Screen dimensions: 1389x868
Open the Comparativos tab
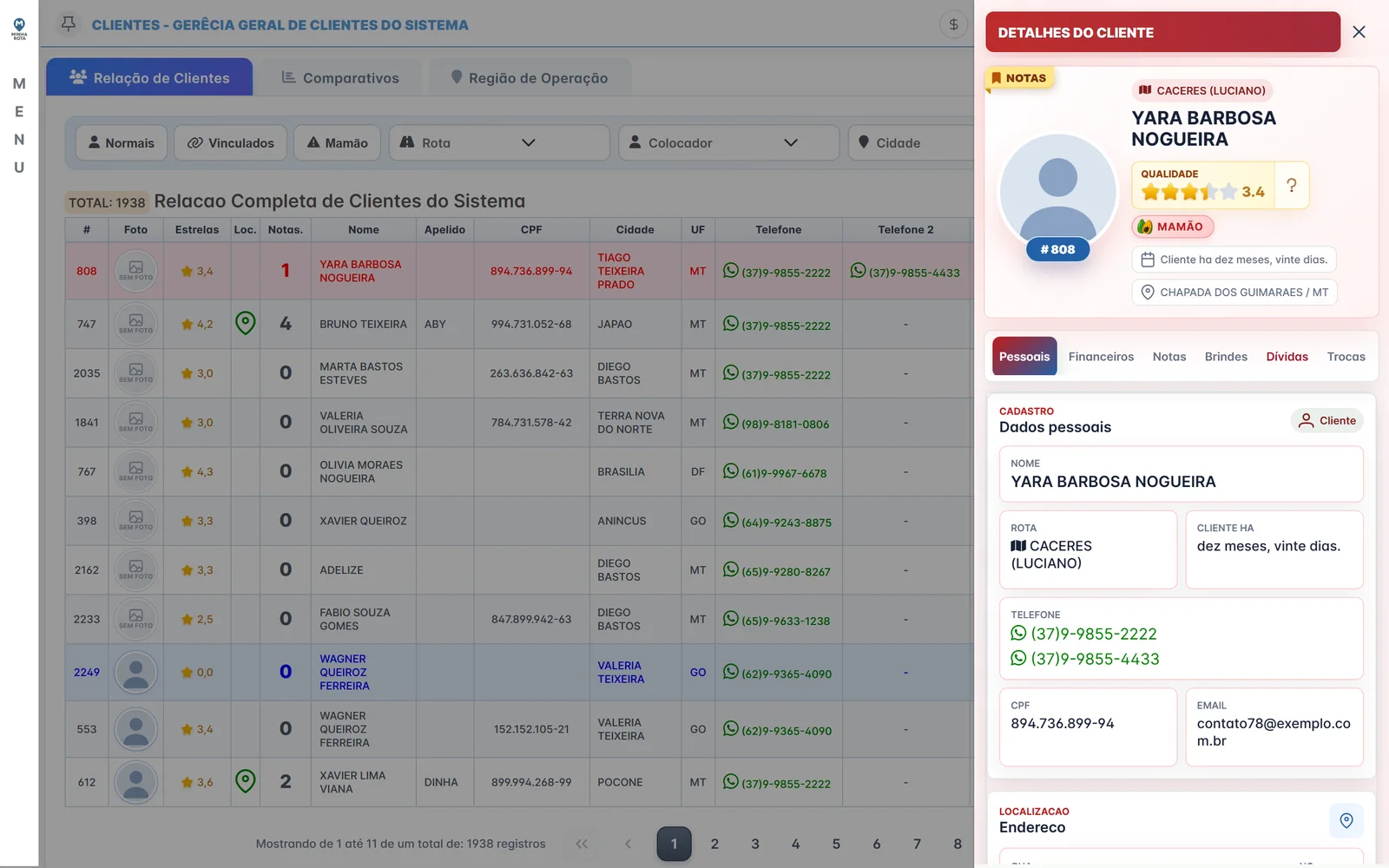tap(340, 77)
